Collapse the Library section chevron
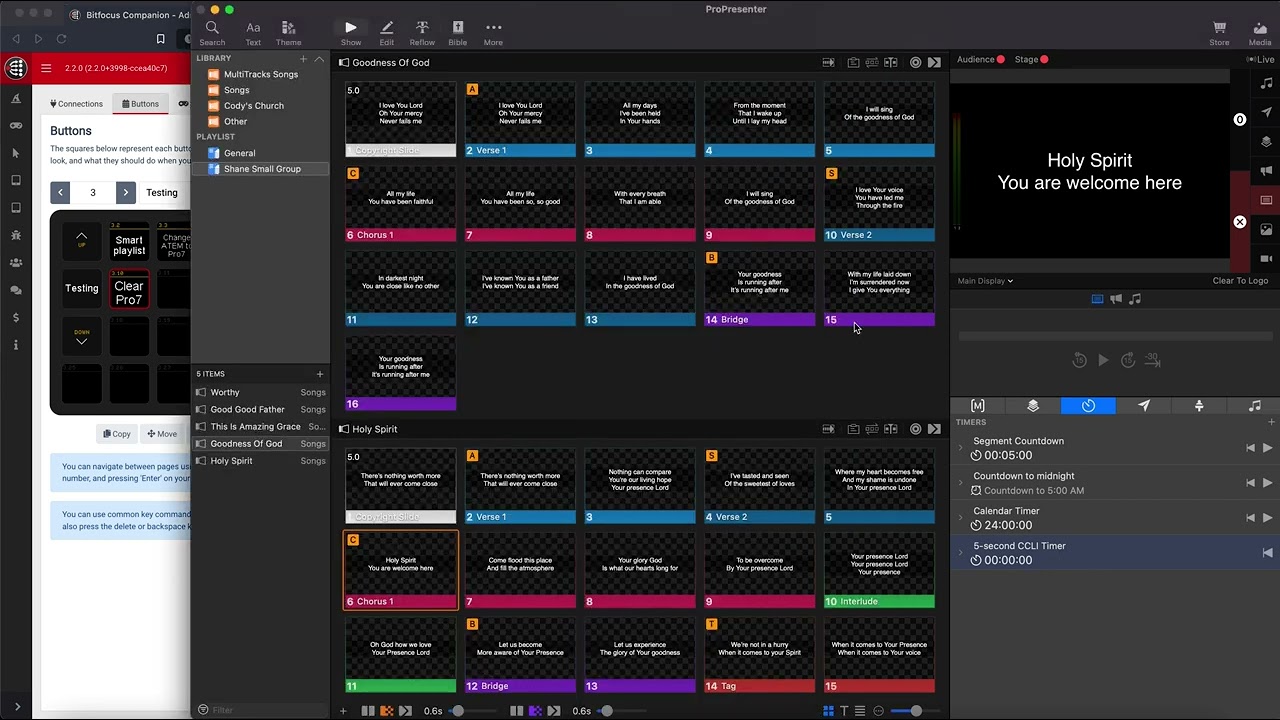Image resolution: width=1280 pixels, height=720 pixels. pos(319,59)
